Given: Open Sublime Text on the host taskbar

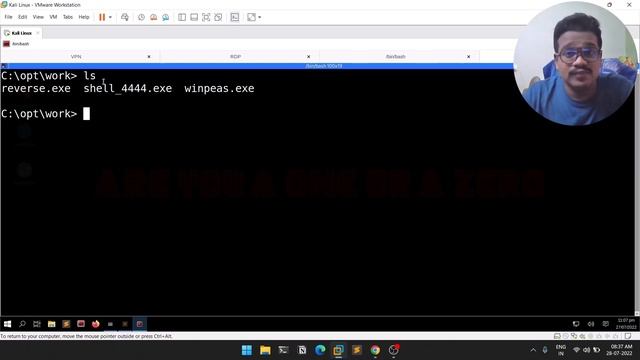Looking at the screenshot, I should [357, 350].
